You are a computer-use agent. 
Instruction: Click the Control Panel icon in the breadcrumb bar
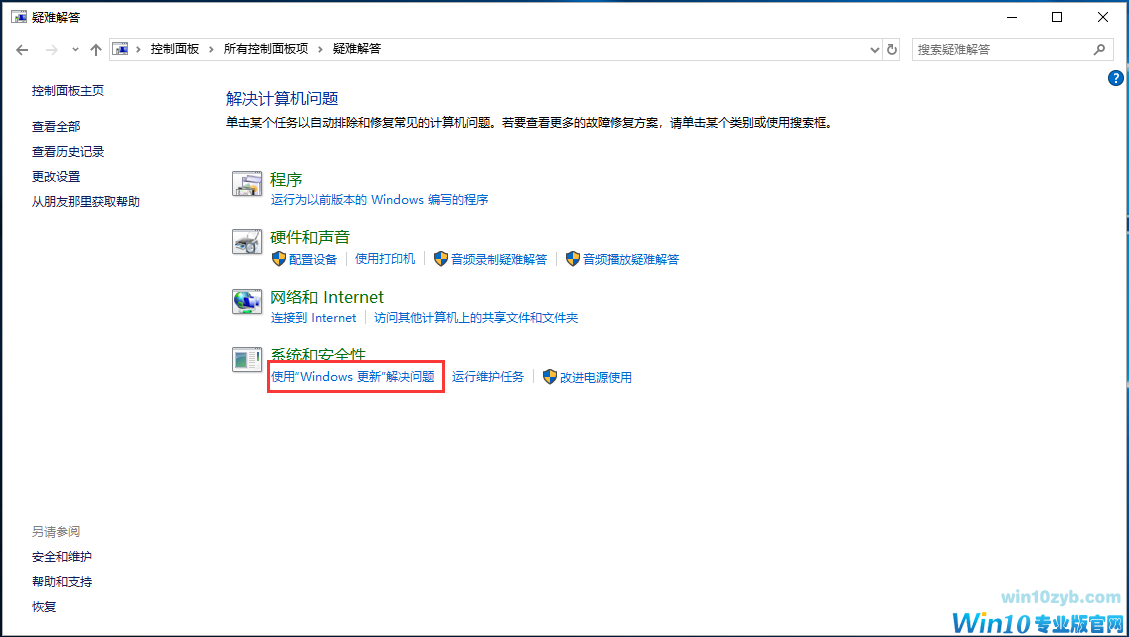point(120,48)
